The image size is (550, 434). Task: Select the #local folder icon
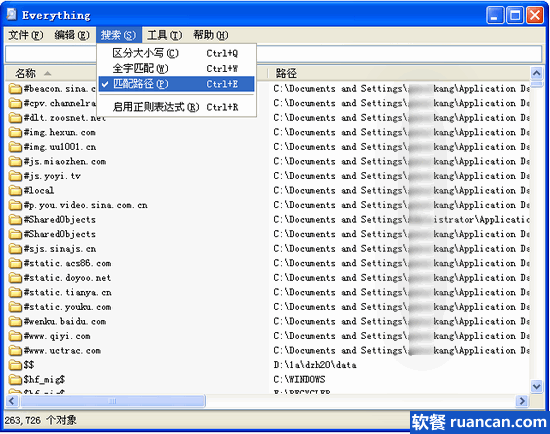pos(15,191)
